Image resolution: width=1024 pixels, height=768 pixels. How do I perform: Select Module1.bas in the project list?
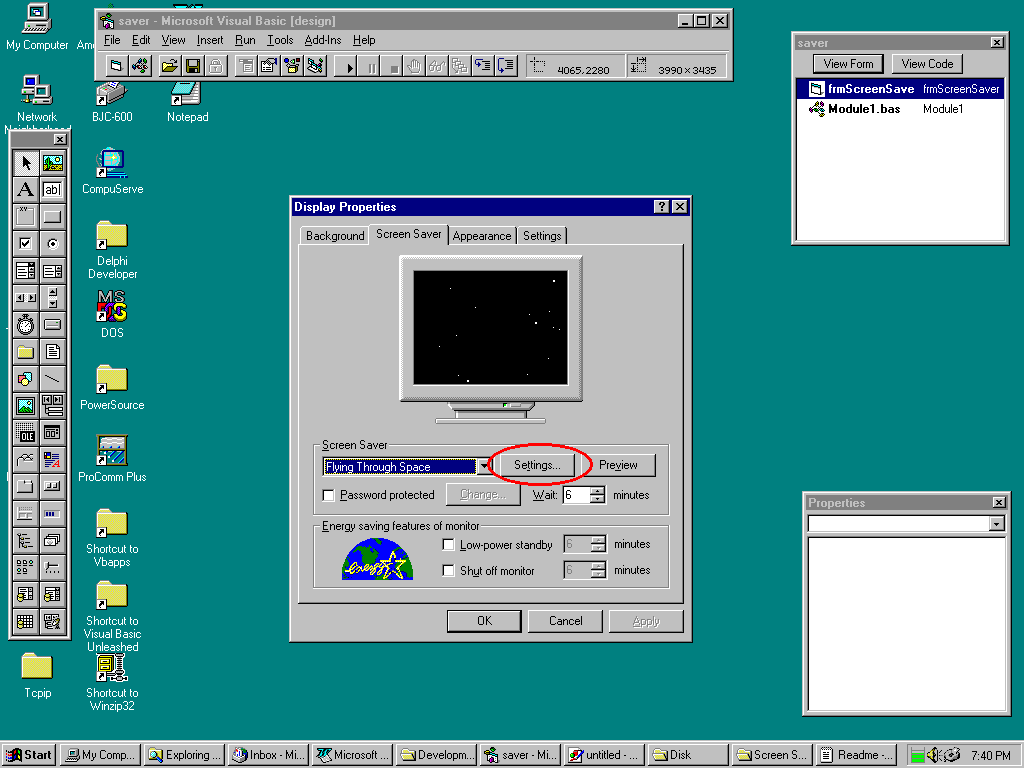coord(863,109)
